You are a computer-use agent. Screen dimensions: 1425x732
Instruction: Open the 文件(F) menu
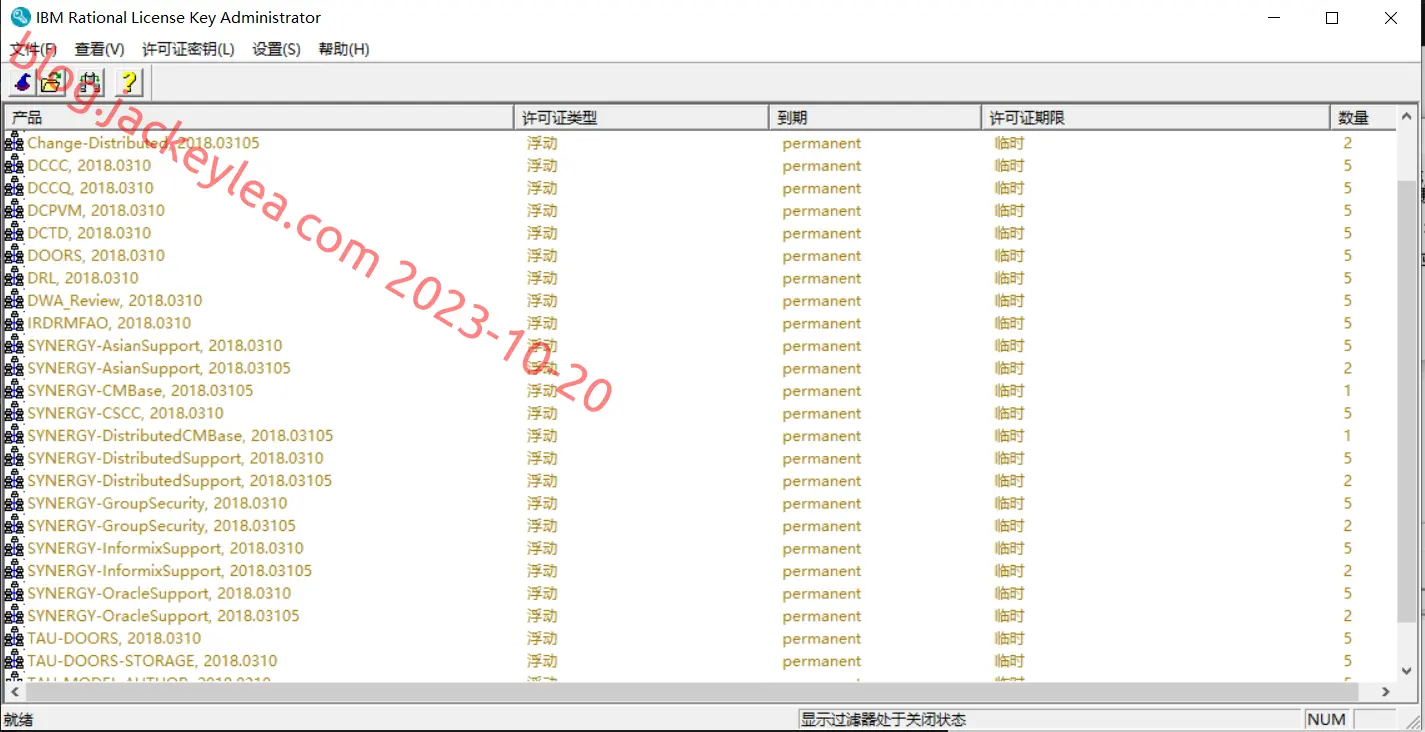click(33, 49)
